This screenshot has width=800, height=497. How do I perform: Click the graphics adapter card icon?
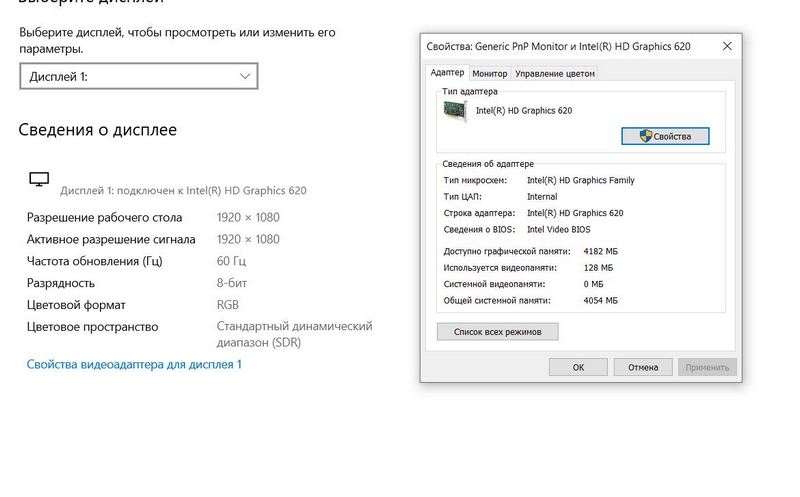pyautogui.click(x=457, y=110)
